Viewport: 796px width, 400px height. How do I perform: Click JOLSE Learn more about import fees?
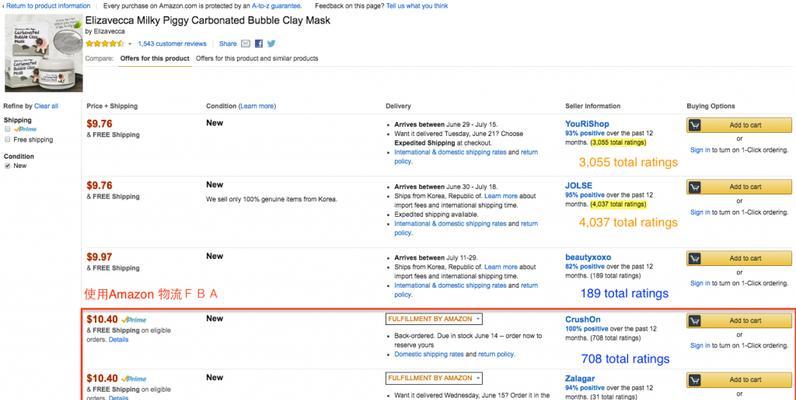[x=501, y=196]
